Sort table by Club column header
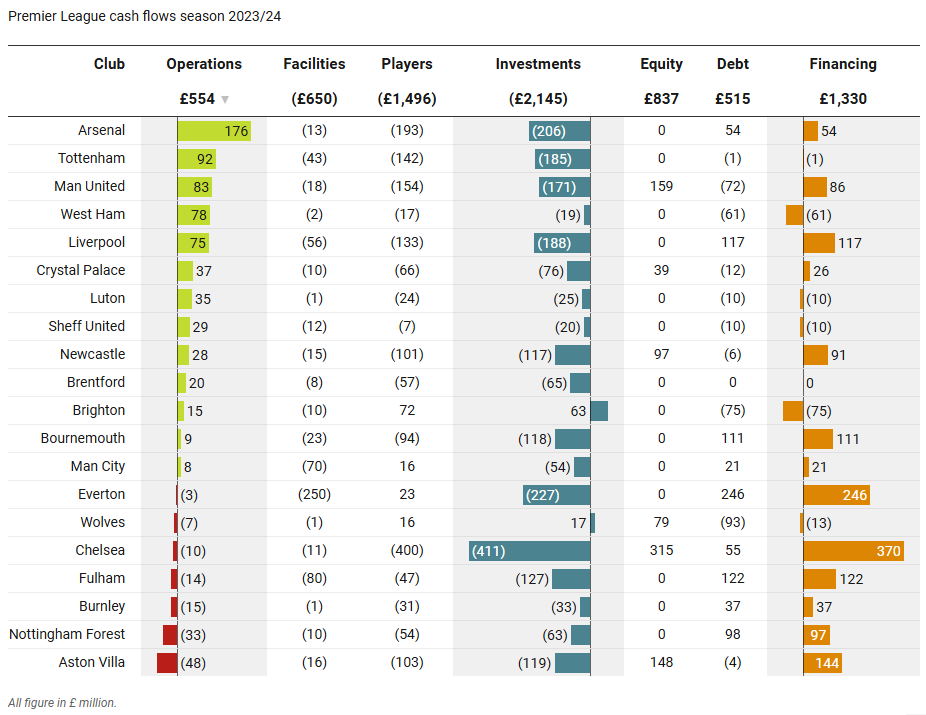The height and width of the screenshot is (715, 926). 109,64
